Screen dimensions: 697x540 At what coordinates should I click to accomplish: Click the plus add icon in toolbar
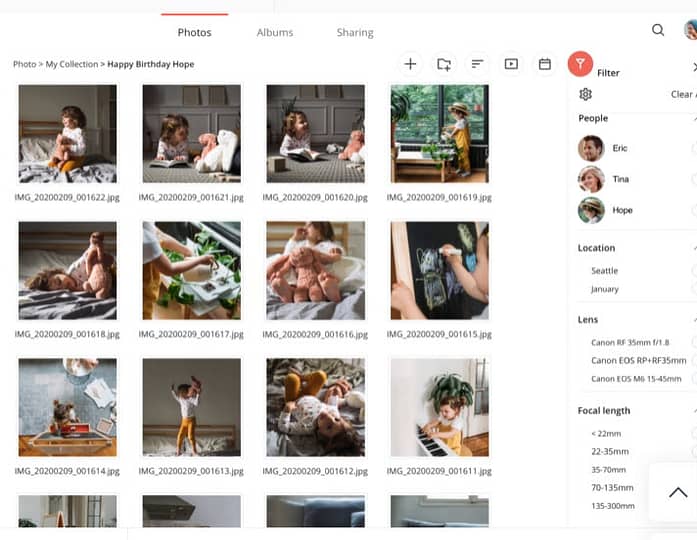point(410,64)
